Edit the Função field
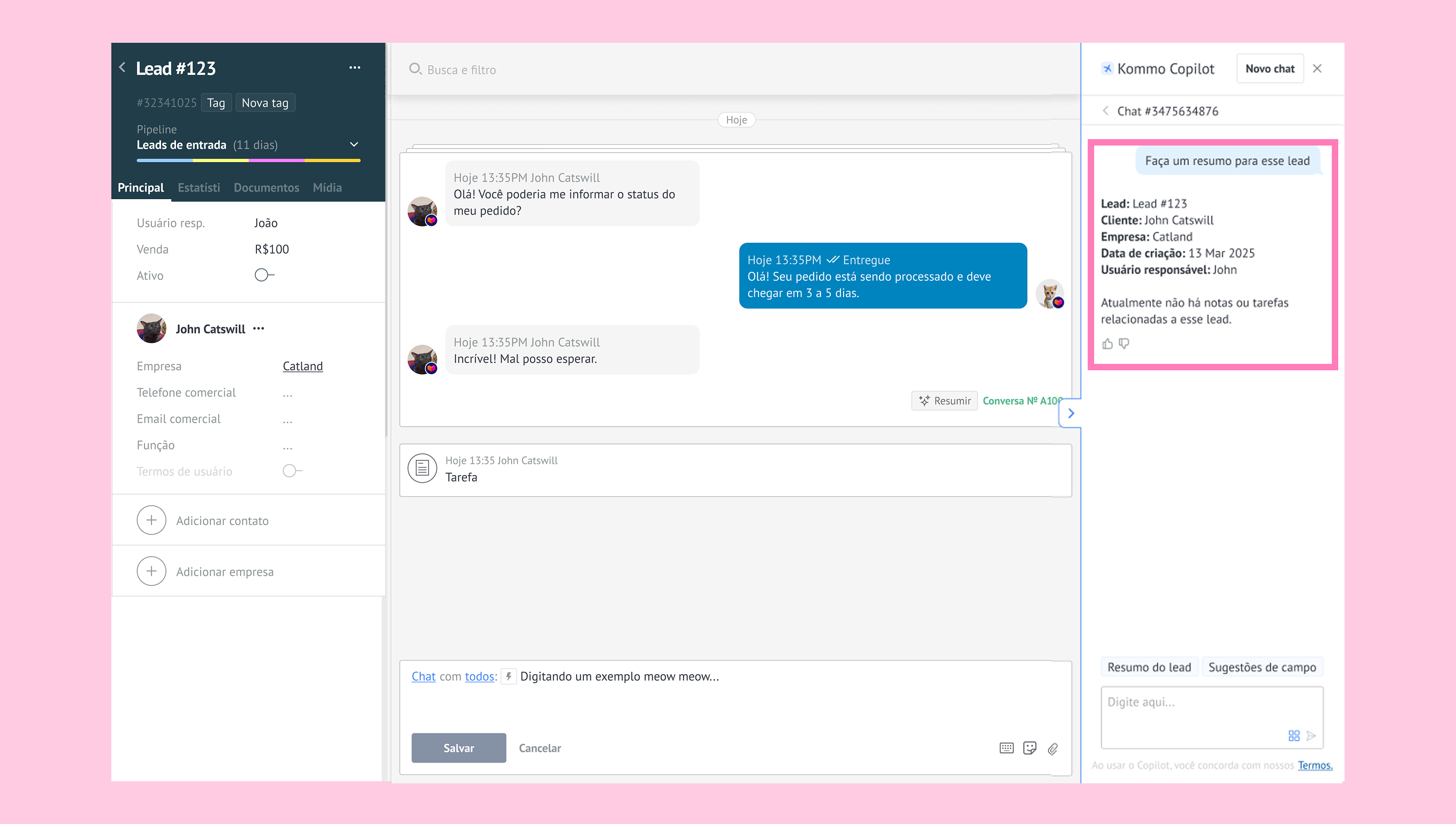Screen dimensions: 1456x824 point(287,445)
